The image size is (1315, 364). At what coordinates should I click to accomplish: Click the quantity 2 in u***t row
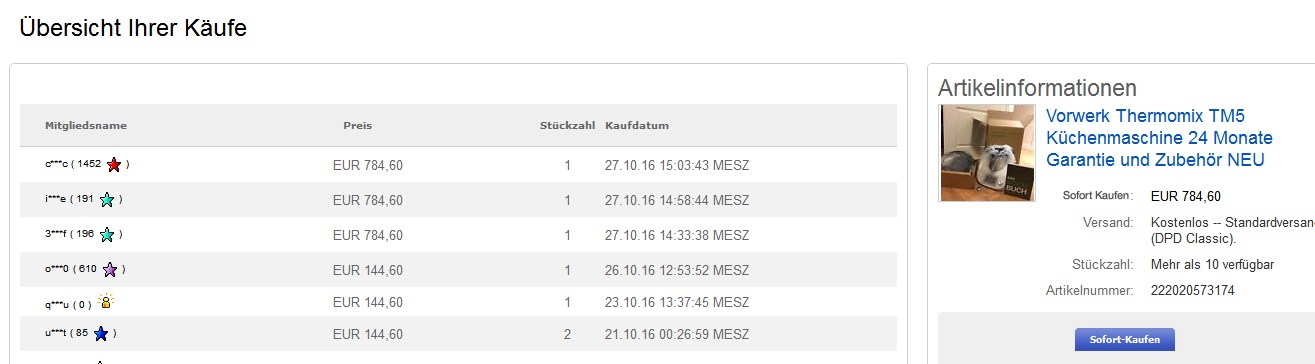(x=567, y=334)
